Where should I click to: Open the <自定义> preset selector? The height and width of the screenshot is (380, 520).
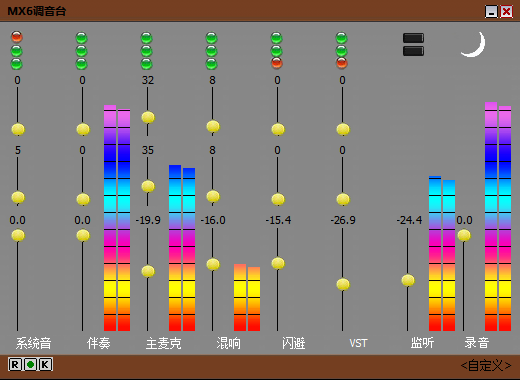[x=486, y=366]
